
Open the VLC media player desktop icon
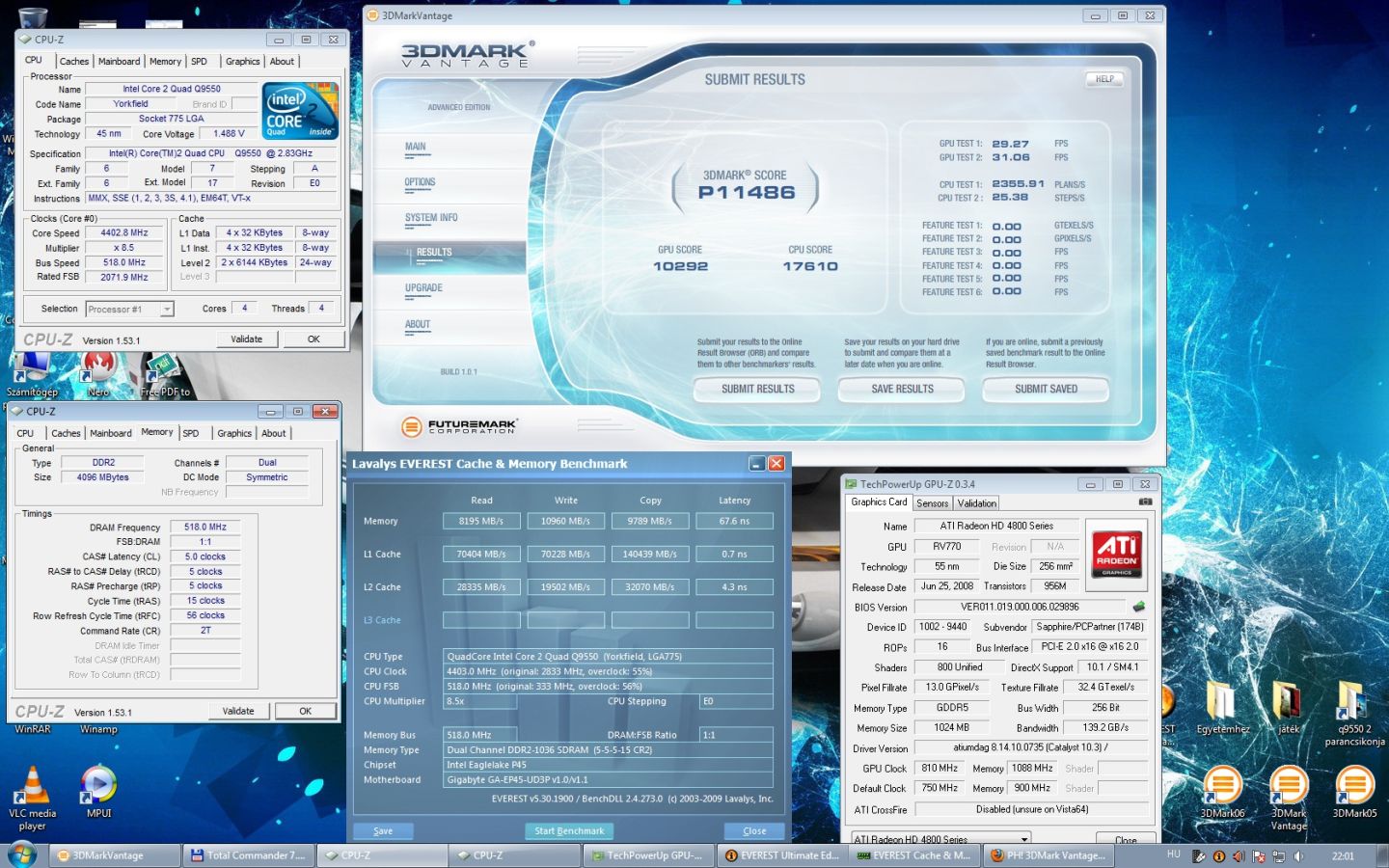[33, 797]
